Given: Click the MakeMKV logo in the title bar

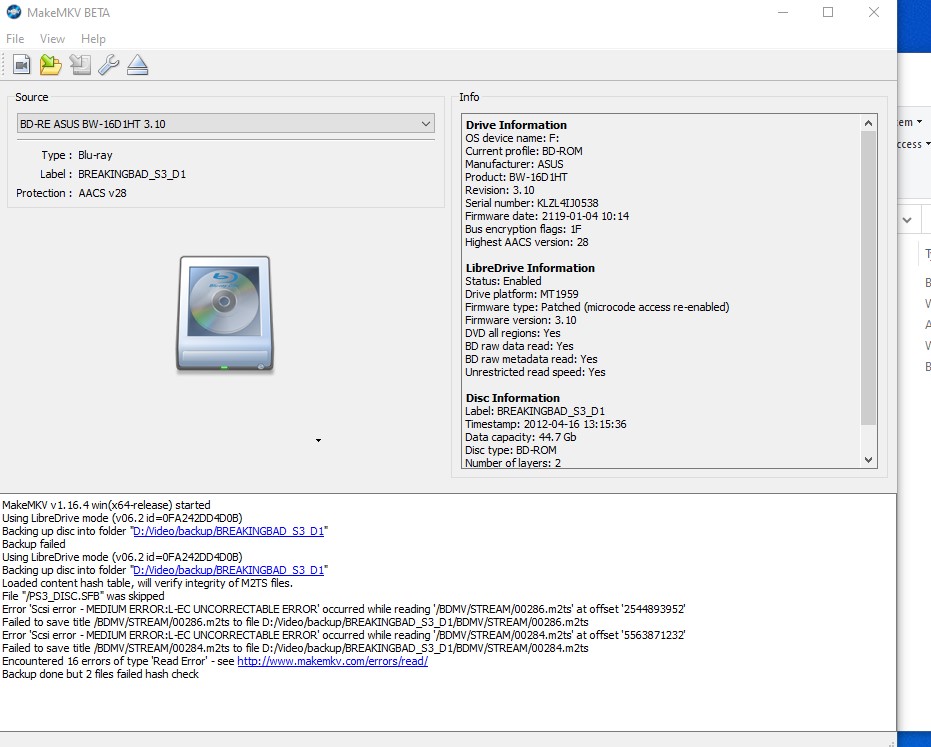Looking at the screenshot, I should pyautogui.click(x=14, y=12).
